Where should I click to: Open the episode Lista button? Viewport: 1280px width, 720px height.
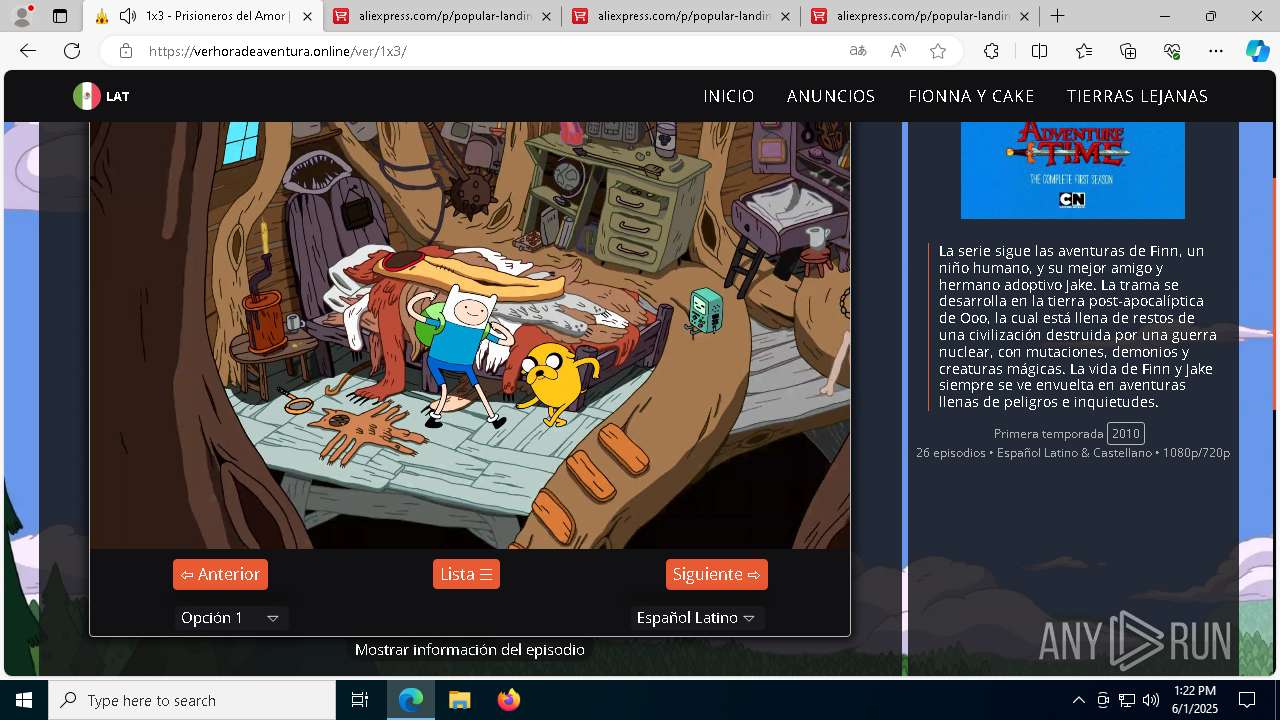click(x=466, y=574)
